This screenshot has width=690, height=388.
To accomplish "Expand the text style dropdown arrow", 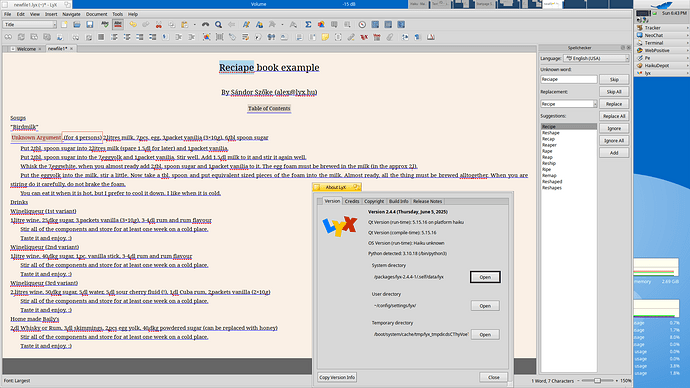I will [x=282, y=25].
